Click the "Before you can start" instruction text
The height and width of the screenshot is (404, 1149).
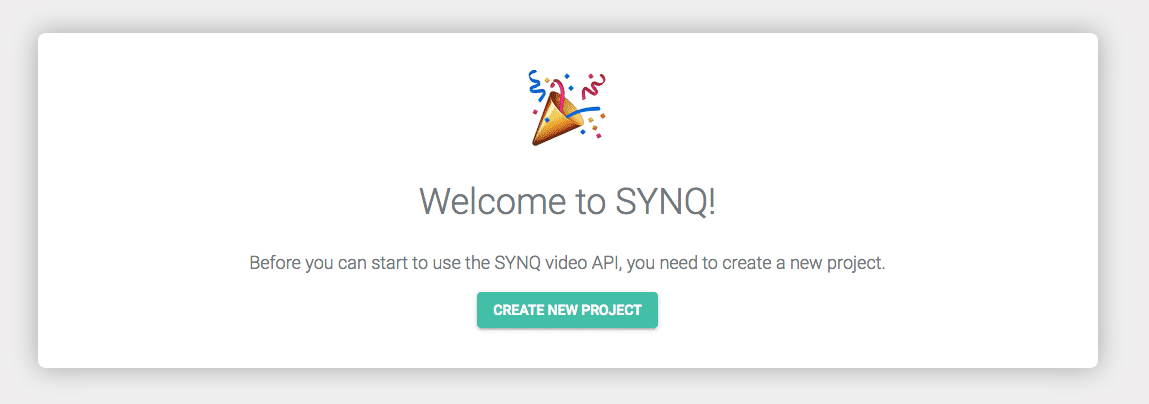point(567,263)
